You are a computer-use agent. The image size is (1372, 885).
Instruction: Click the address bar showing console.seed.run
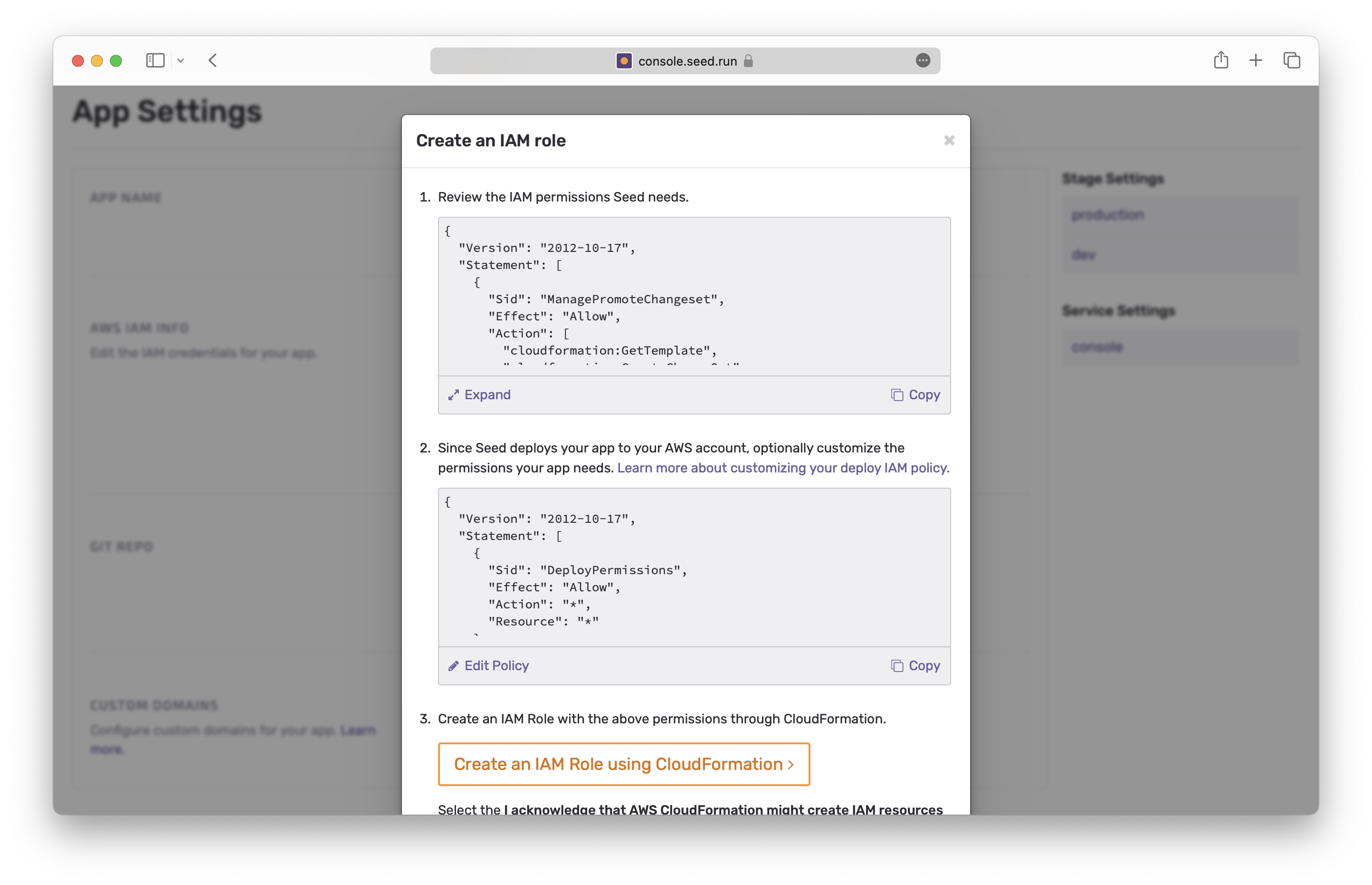tap(687, 61)
